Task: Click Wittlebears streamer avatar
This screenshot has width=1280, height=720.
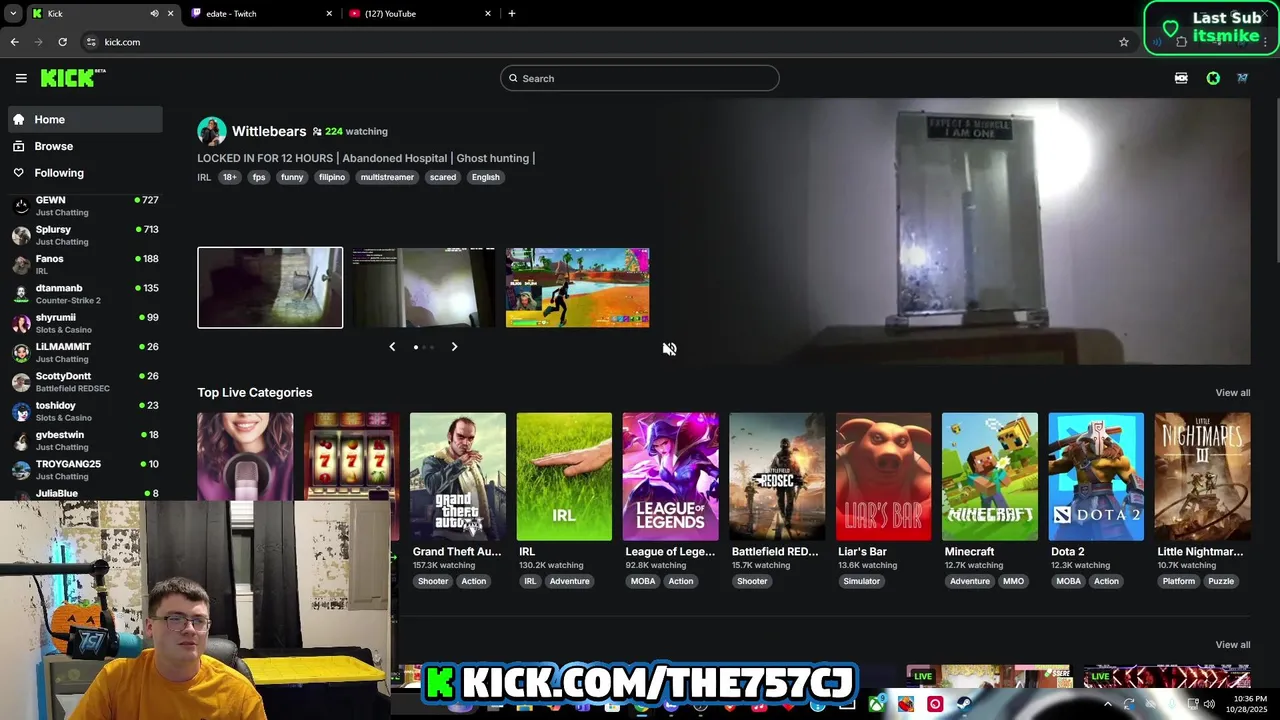Action: pos(211,131)
